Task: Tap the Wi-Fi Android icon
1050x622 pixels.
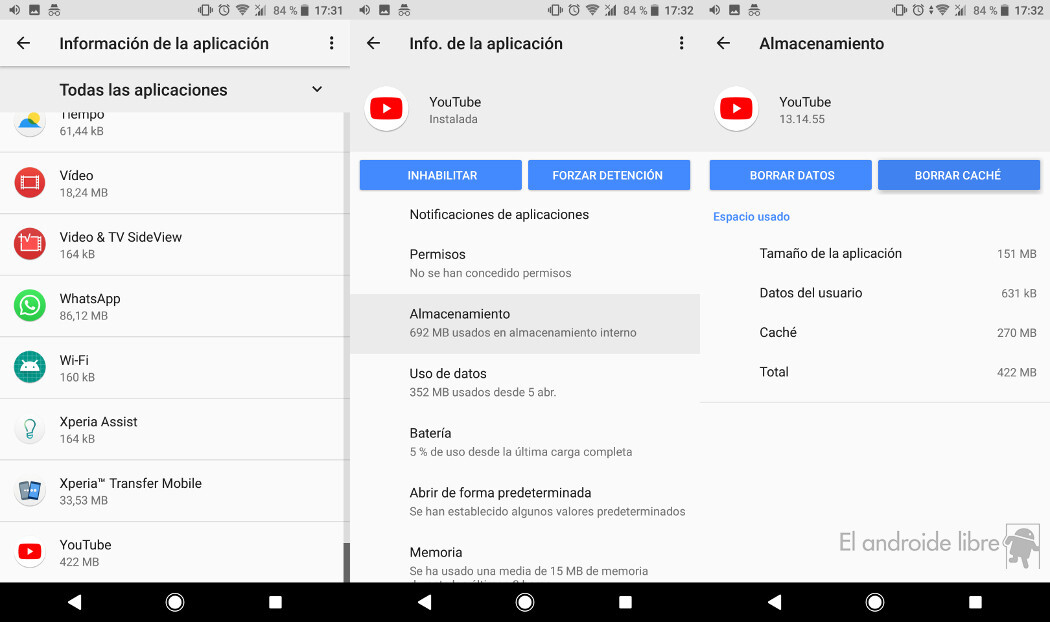Action: tap(29, 368)
